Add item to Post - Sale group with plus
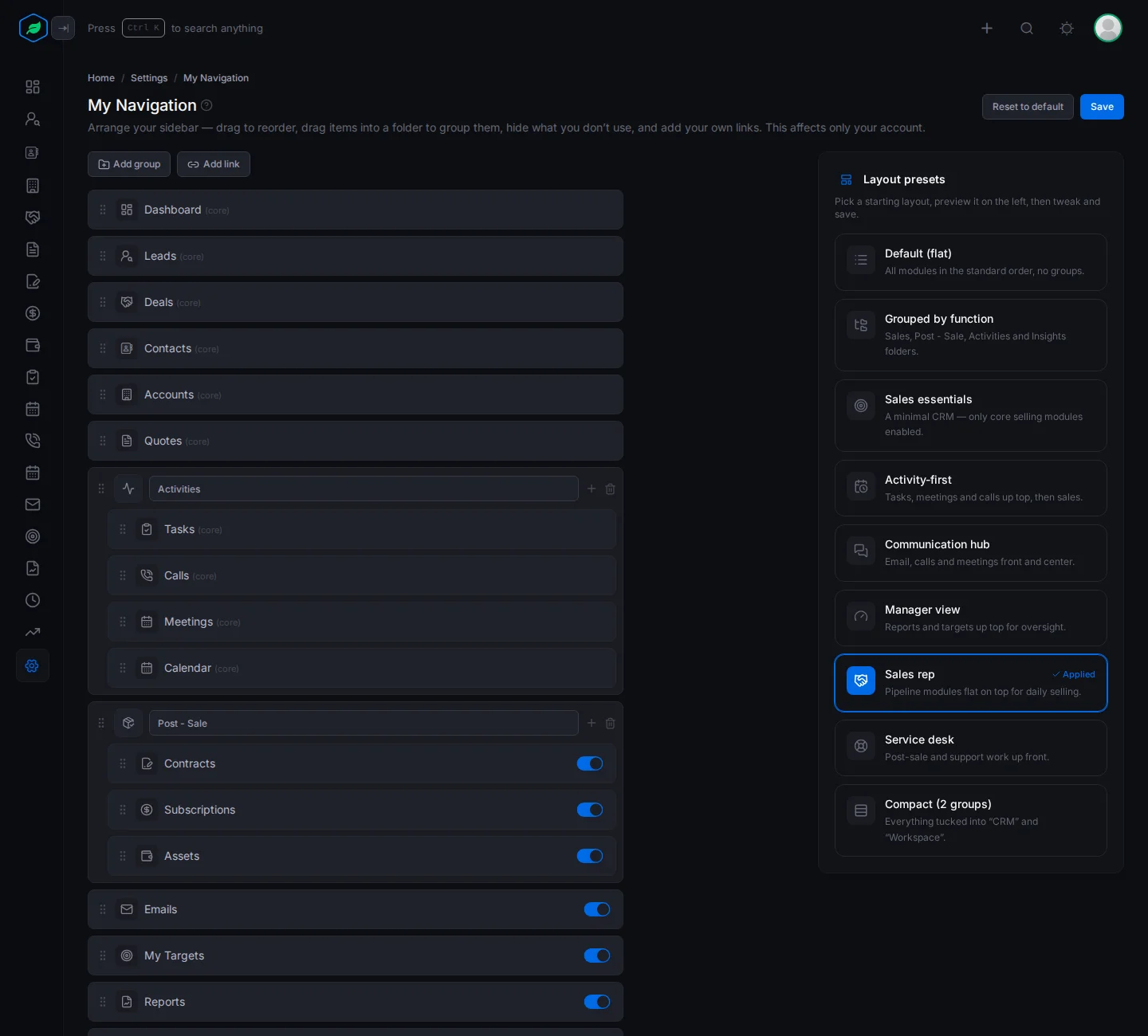 tap(592, 723)
